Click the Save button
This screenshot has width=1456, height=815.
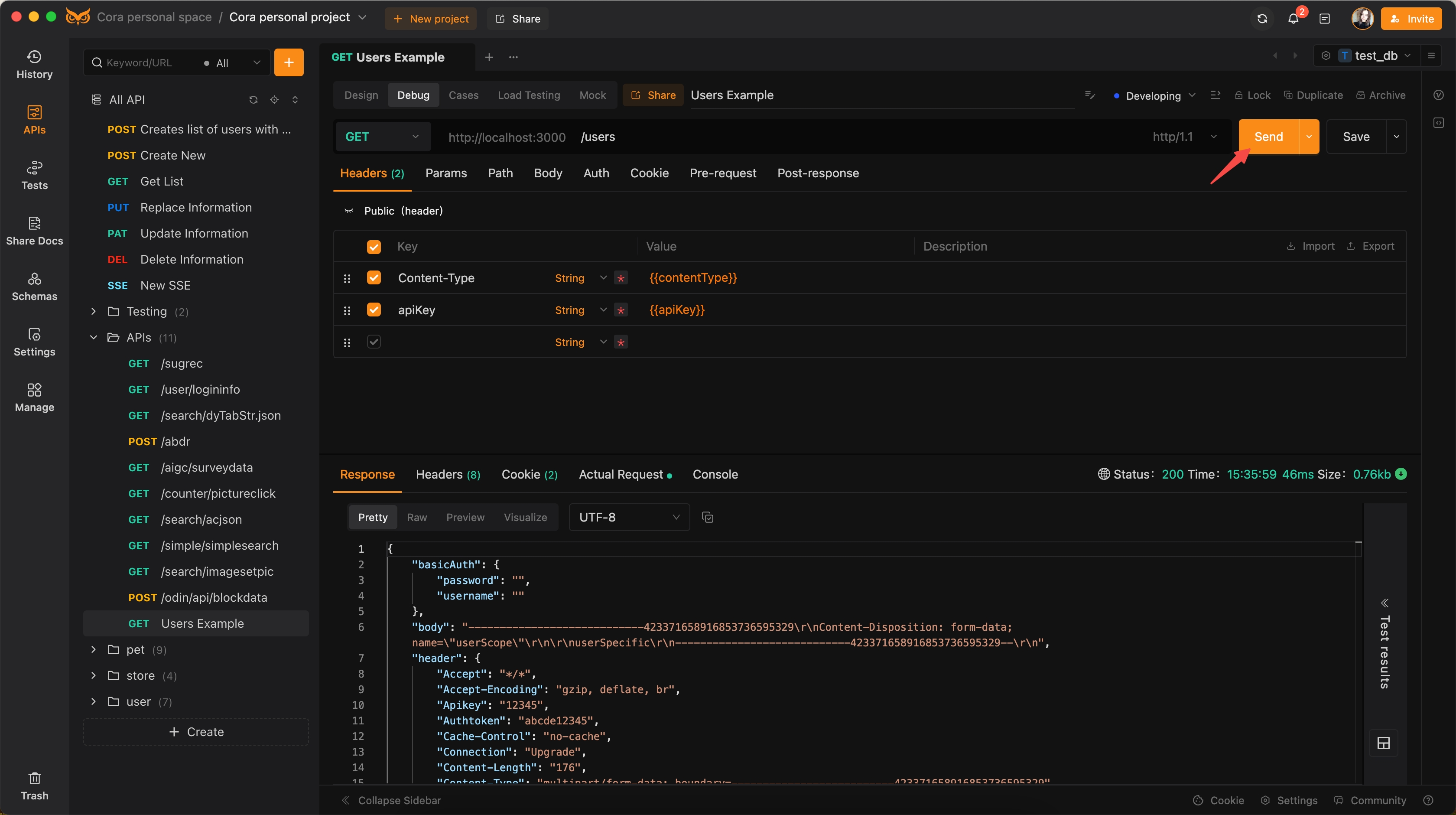coord(1356,136)
